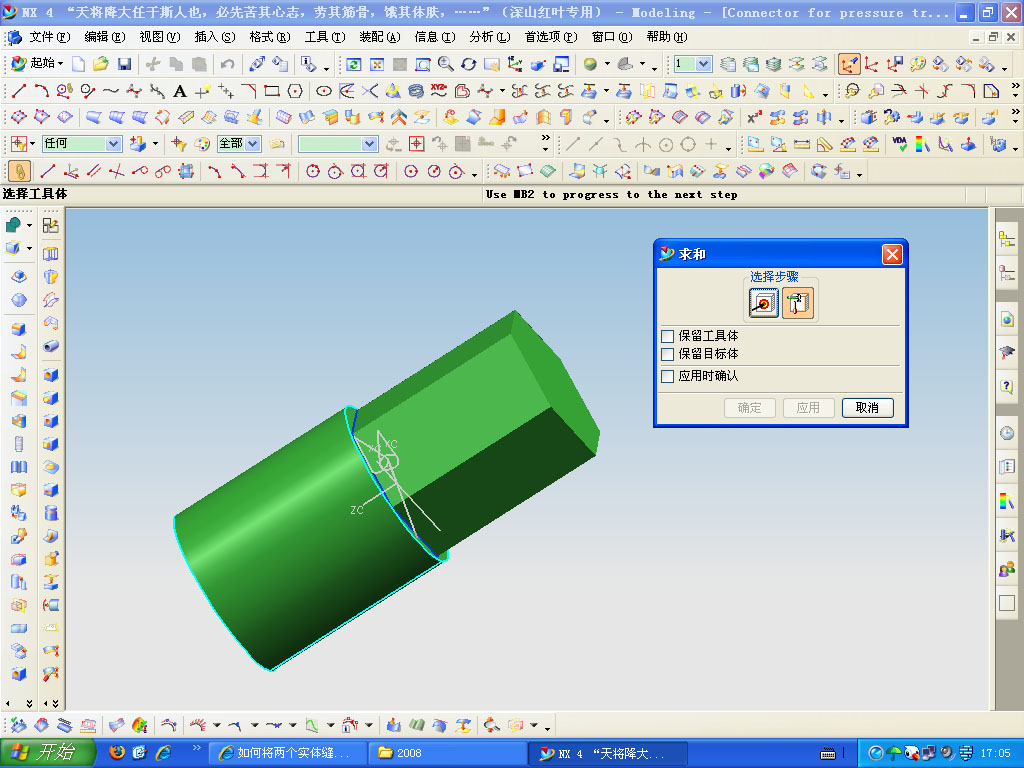Click the Windows 开始 start button

pos(47,753)
